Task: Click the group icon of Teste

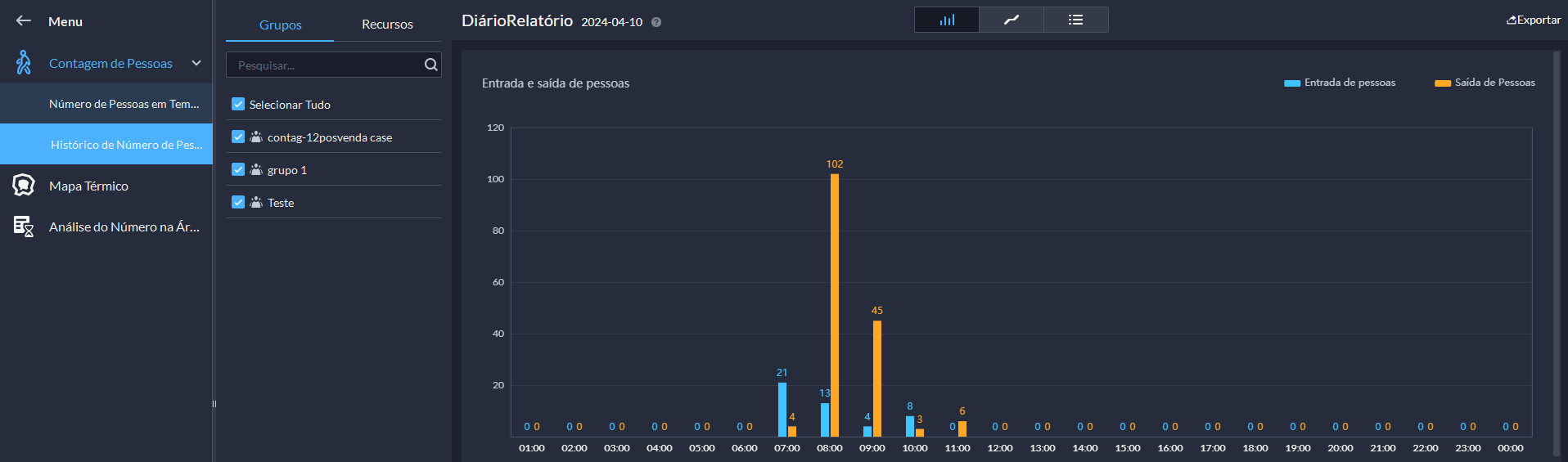Action: pos(256,202)
